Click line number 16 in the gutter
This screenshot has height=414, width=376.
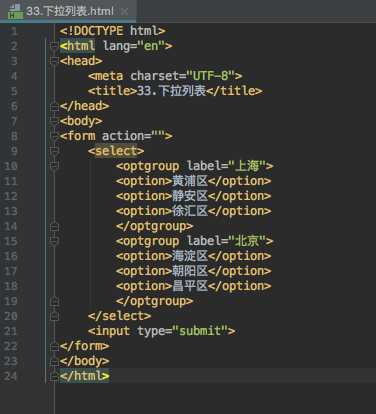pyautogui.click(x=11, y=256)
